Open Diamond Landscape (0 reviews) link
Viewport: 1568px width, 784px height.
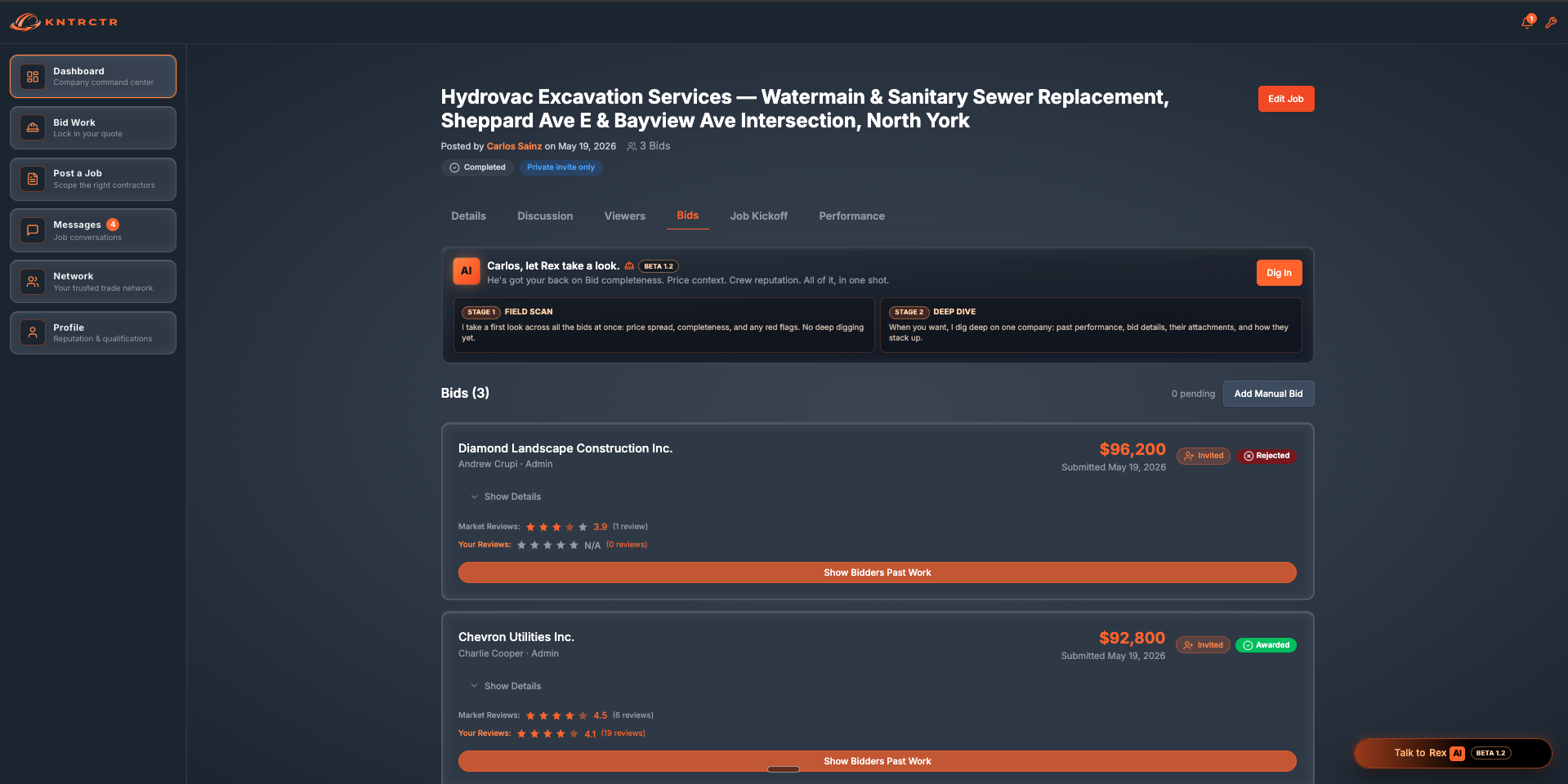point(627,545)
